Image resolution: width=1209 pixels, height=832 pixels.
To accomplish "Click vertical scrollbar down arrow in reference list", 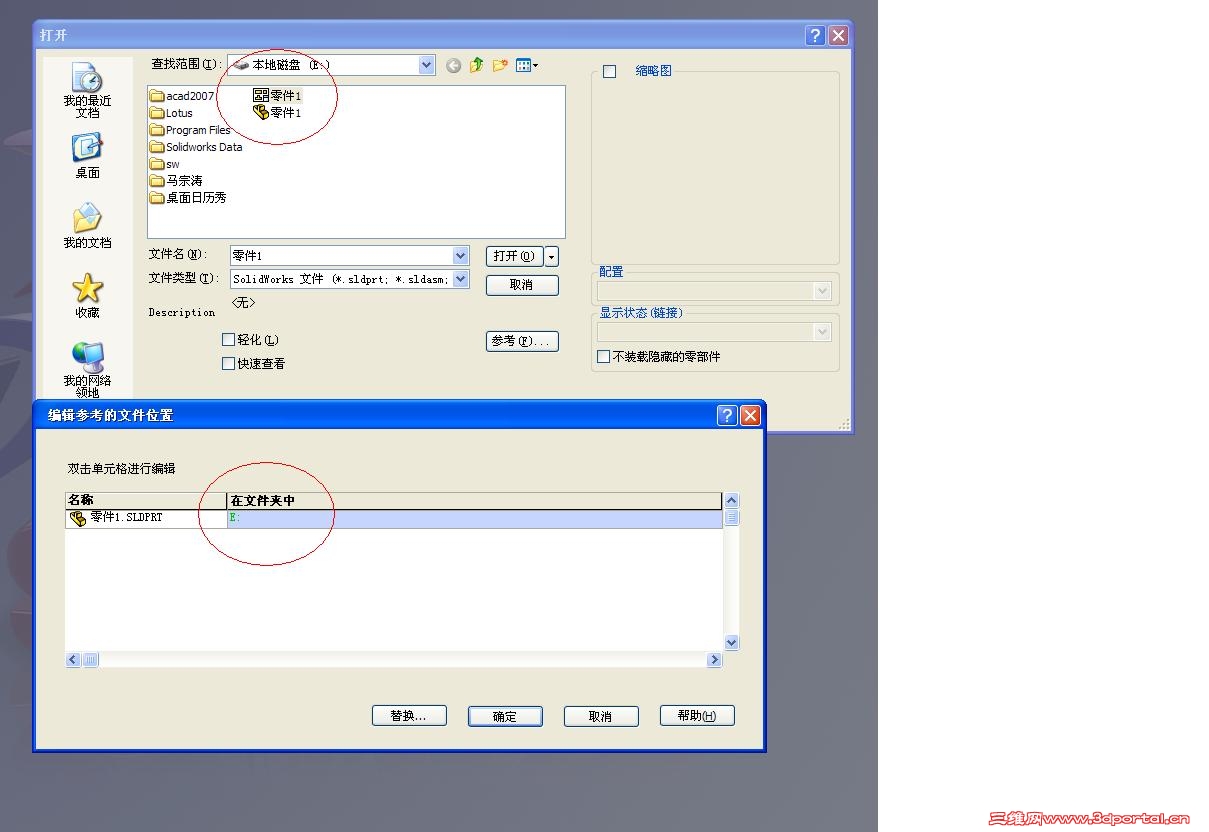I will 731,643.
